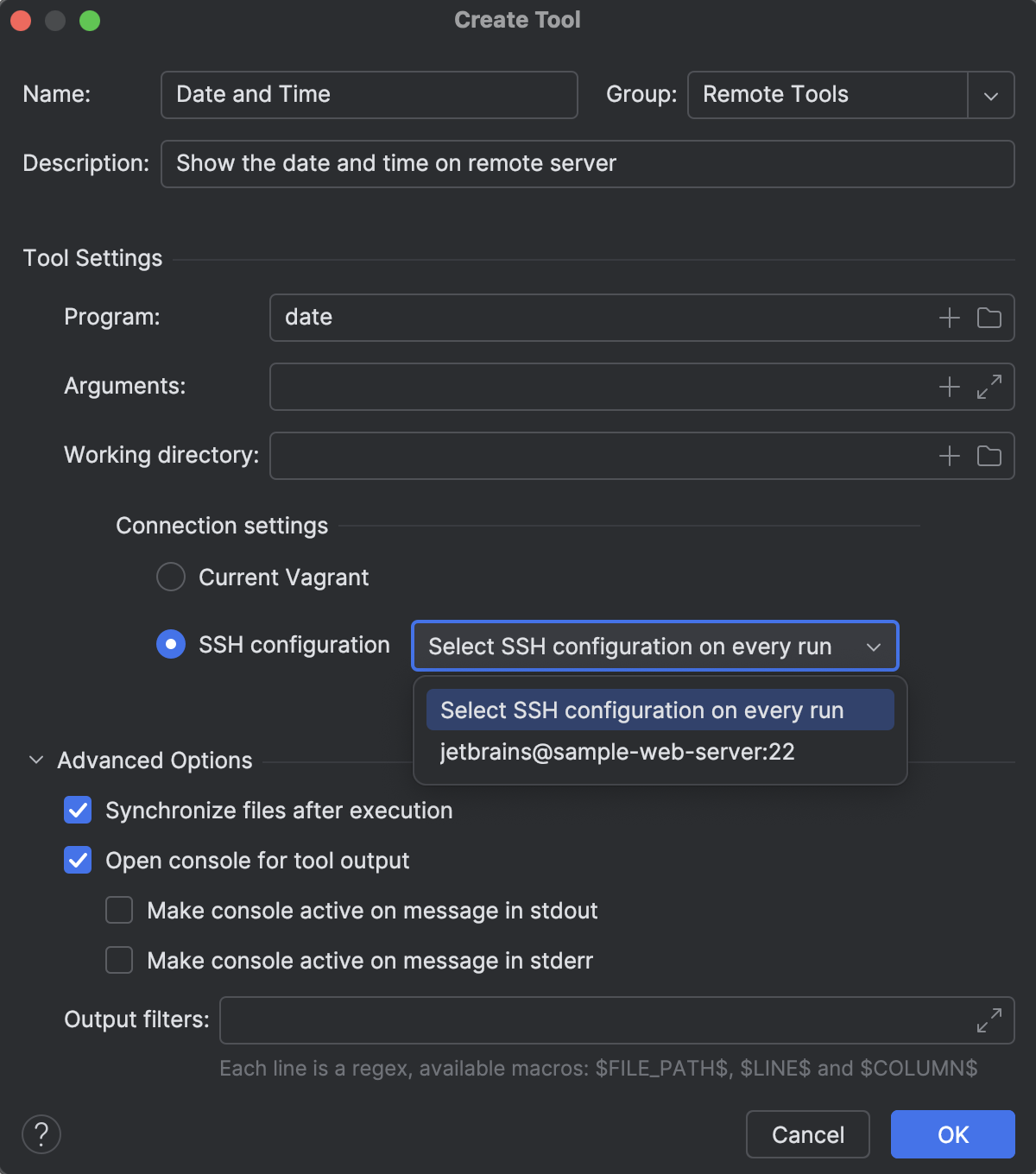Uncheck Open console for tool output

[77, 860]
